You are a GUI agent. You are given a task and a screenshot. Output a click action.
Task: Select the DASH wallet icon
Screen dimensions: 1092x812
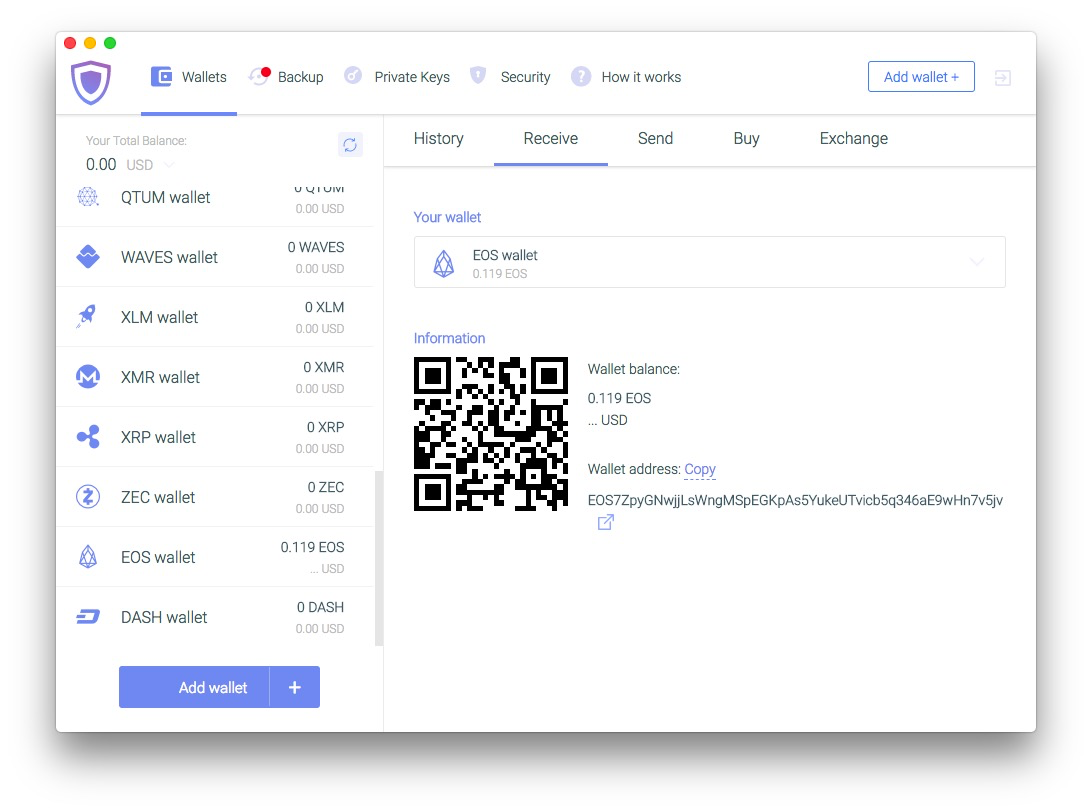[x=88, y=617]
